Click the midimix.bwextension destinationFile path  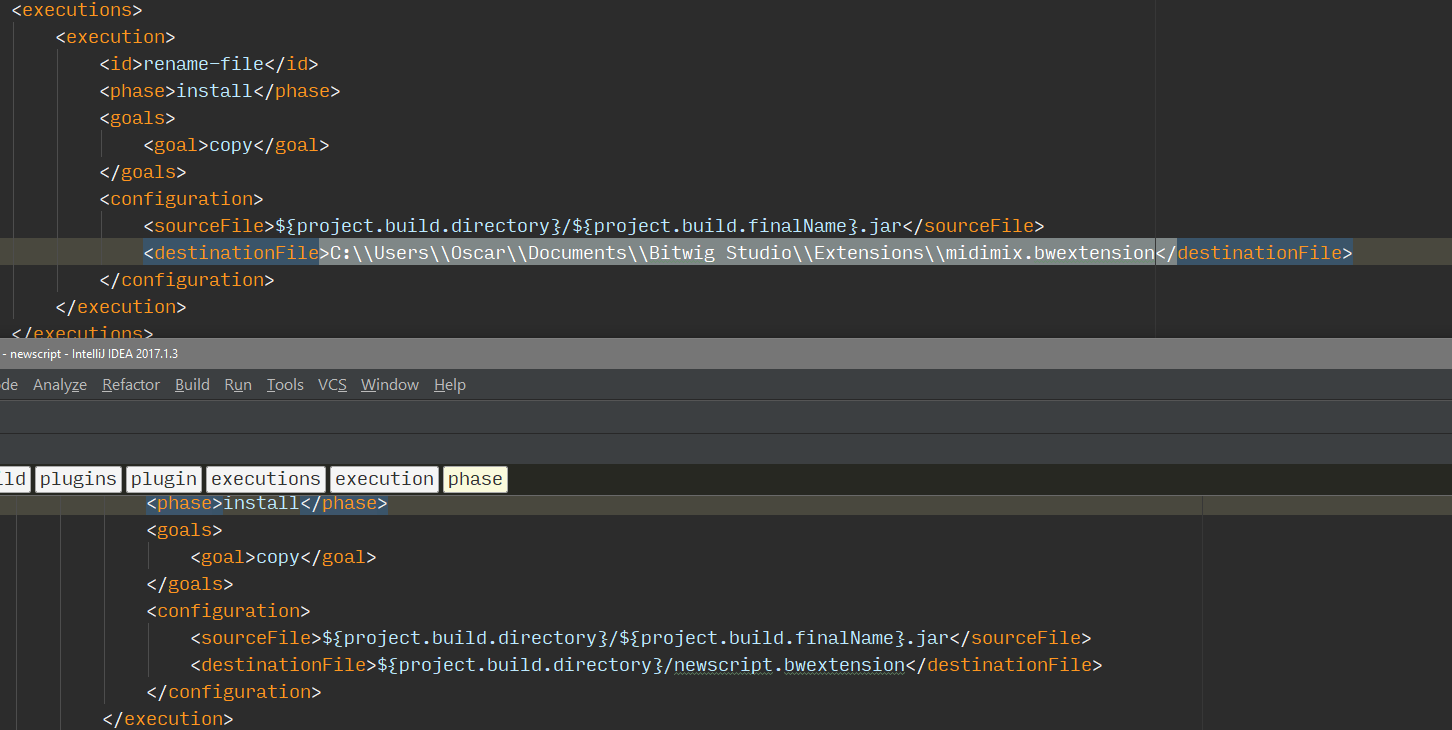pos(742,253)
